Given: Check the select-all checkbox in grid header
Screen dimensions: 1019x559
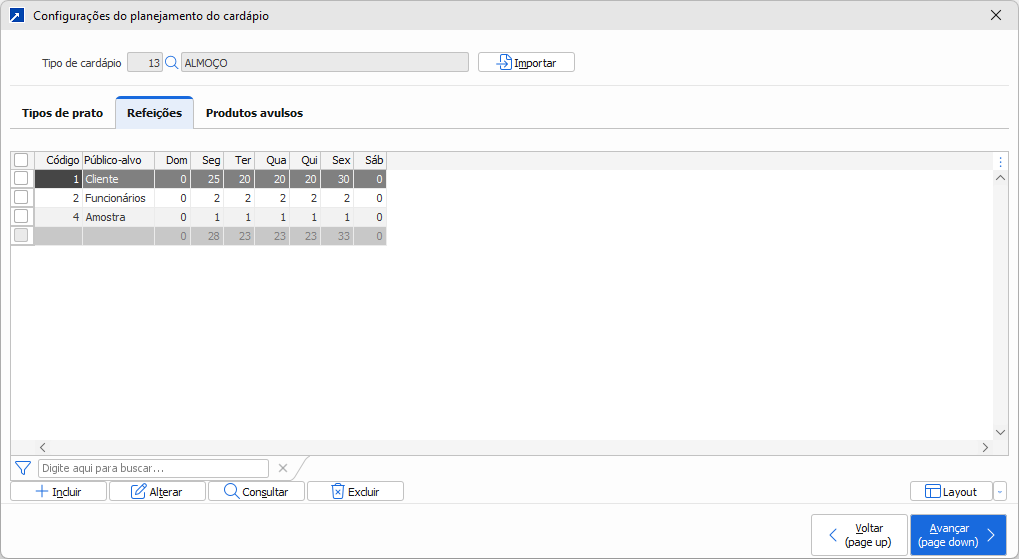Looking at the screenshot, I should [21, 160].
